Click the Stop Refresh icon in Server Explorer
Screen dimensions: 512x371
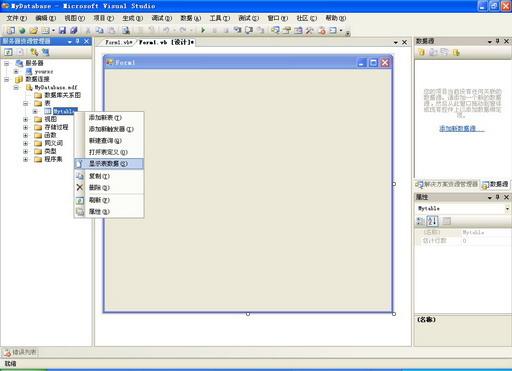click(x=20, y=52)
